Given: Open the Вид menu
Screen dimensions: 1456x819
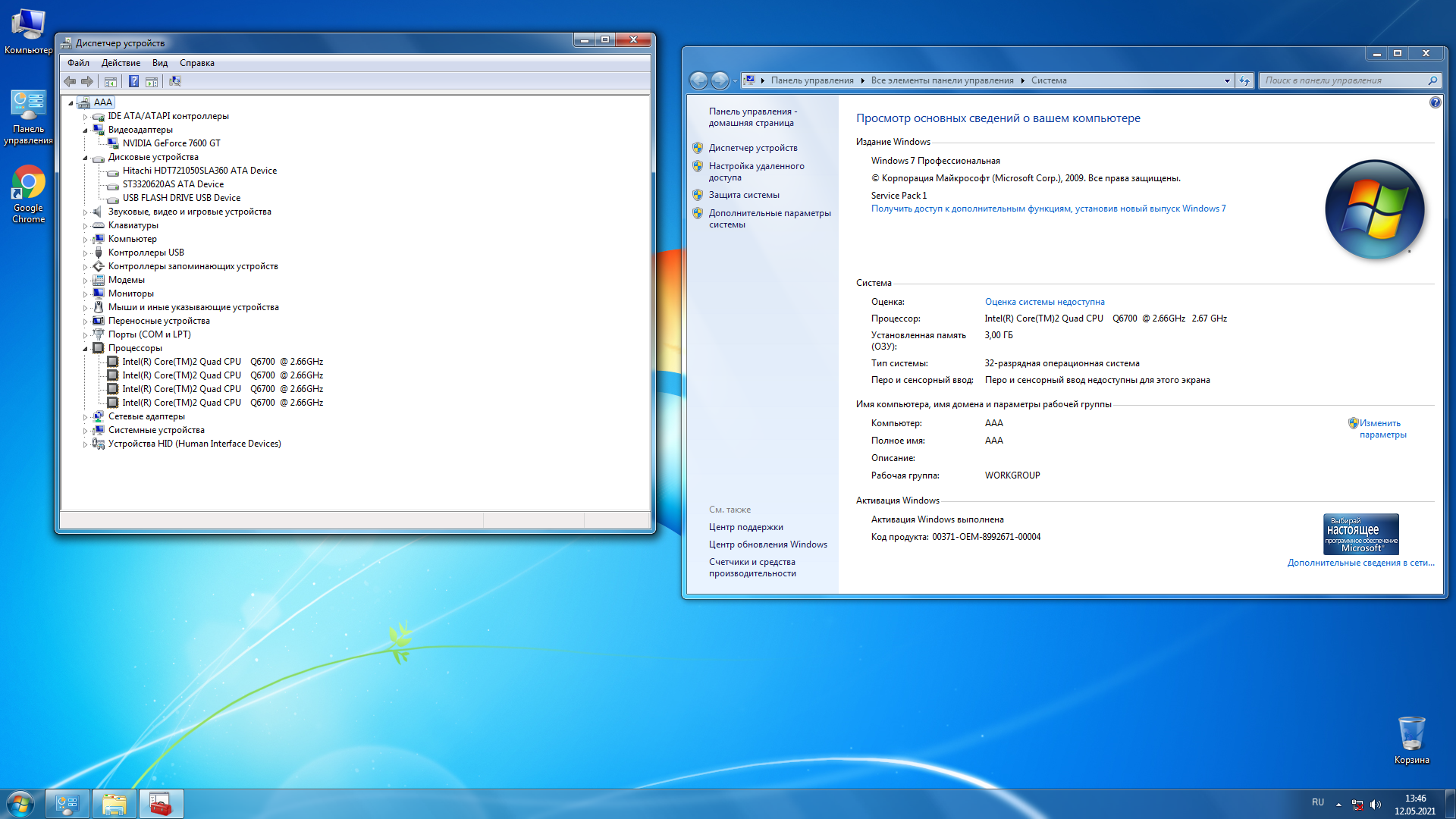Looking at the screenshot, I should click(x=159, y=63).
